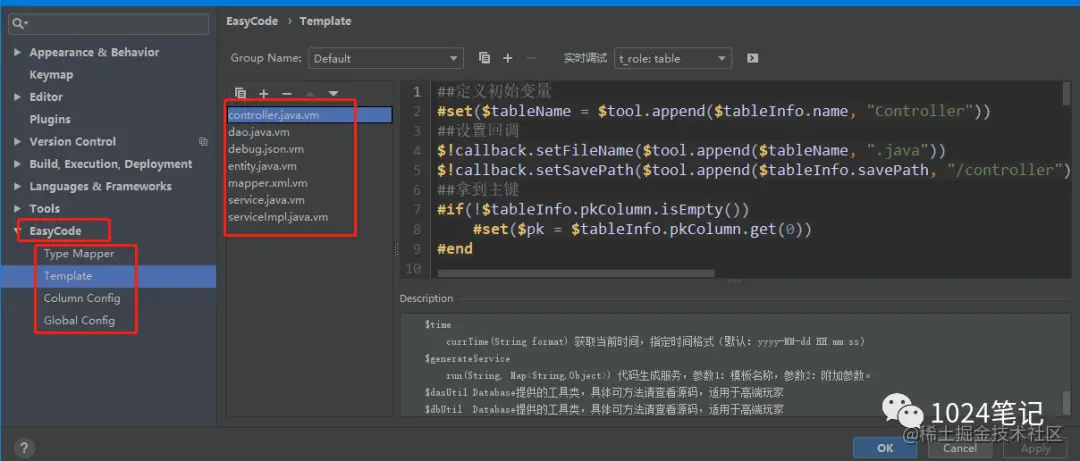Click code line 5 with setSavePath
1080x461 pixels.
(754, 170)
